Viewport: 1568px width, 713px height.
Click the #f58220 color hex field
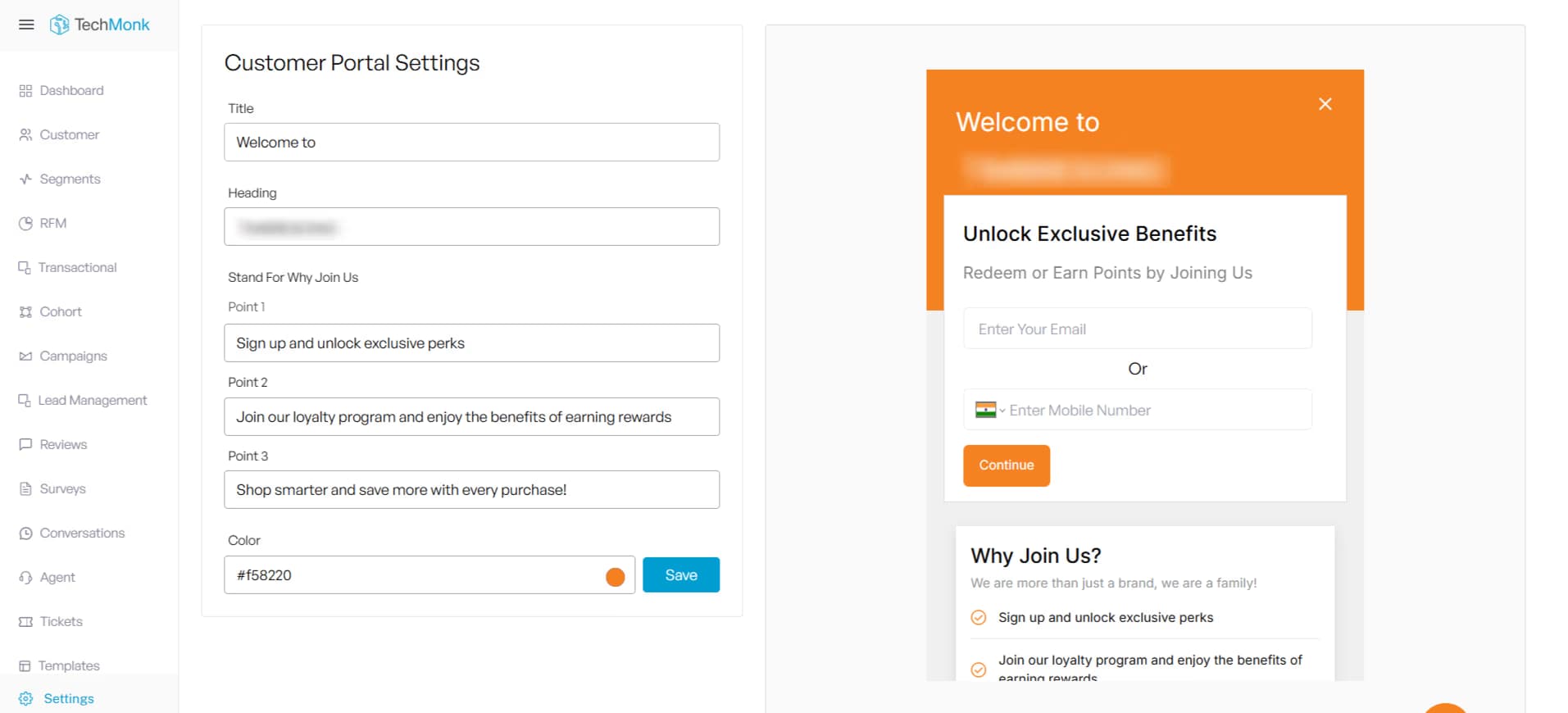point(429,575)
